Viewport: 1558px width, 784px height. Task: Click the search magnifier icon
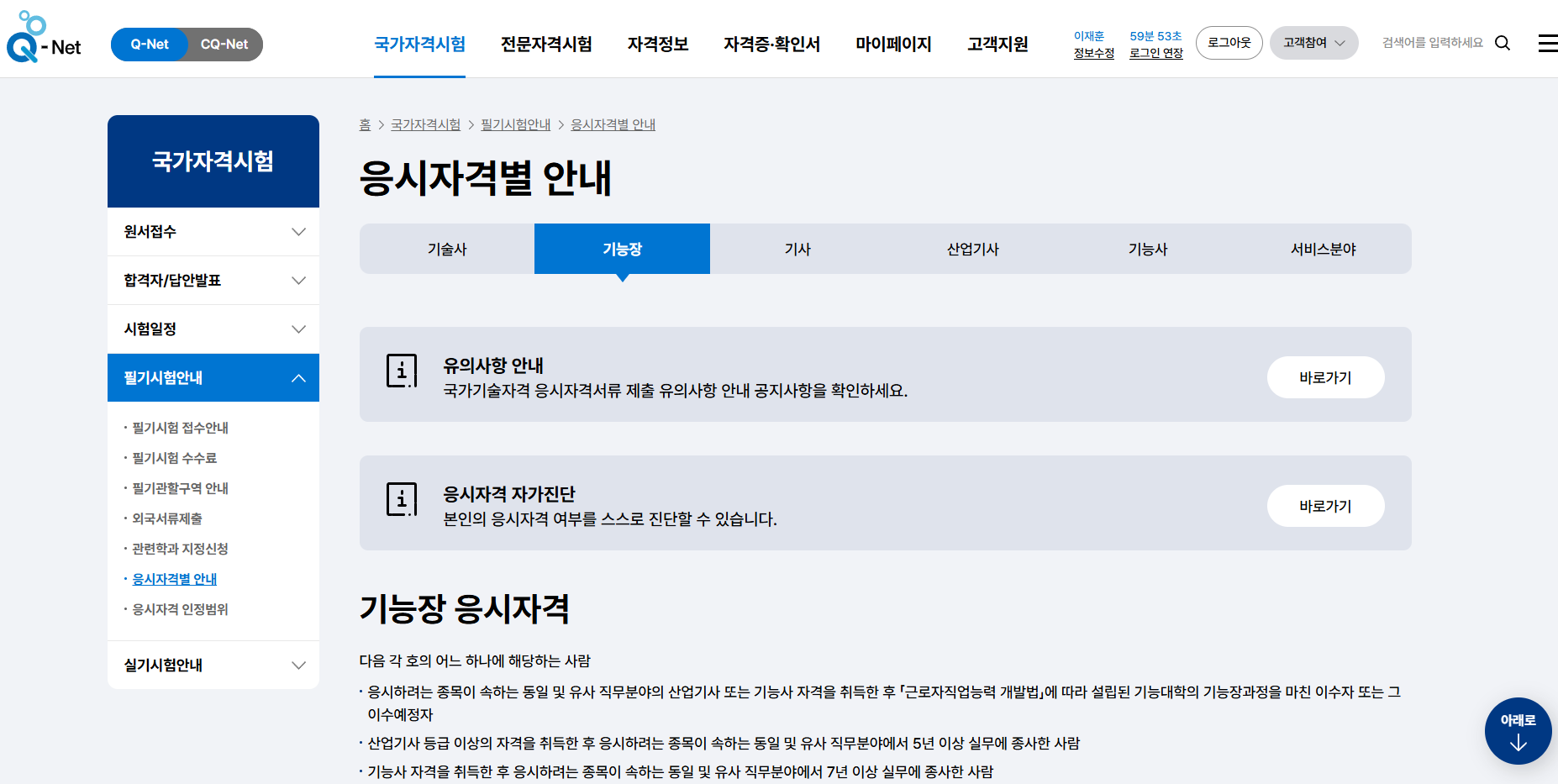click(1503, 43)
